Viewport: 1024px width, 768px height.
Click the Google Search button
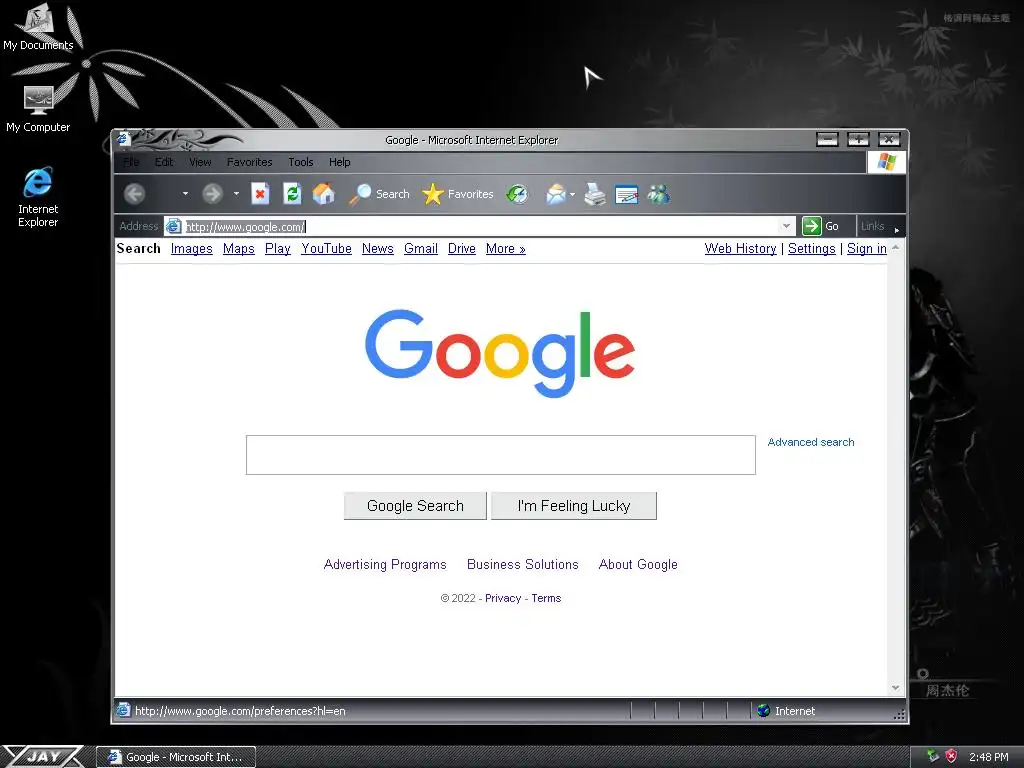[x=415, y=505]
